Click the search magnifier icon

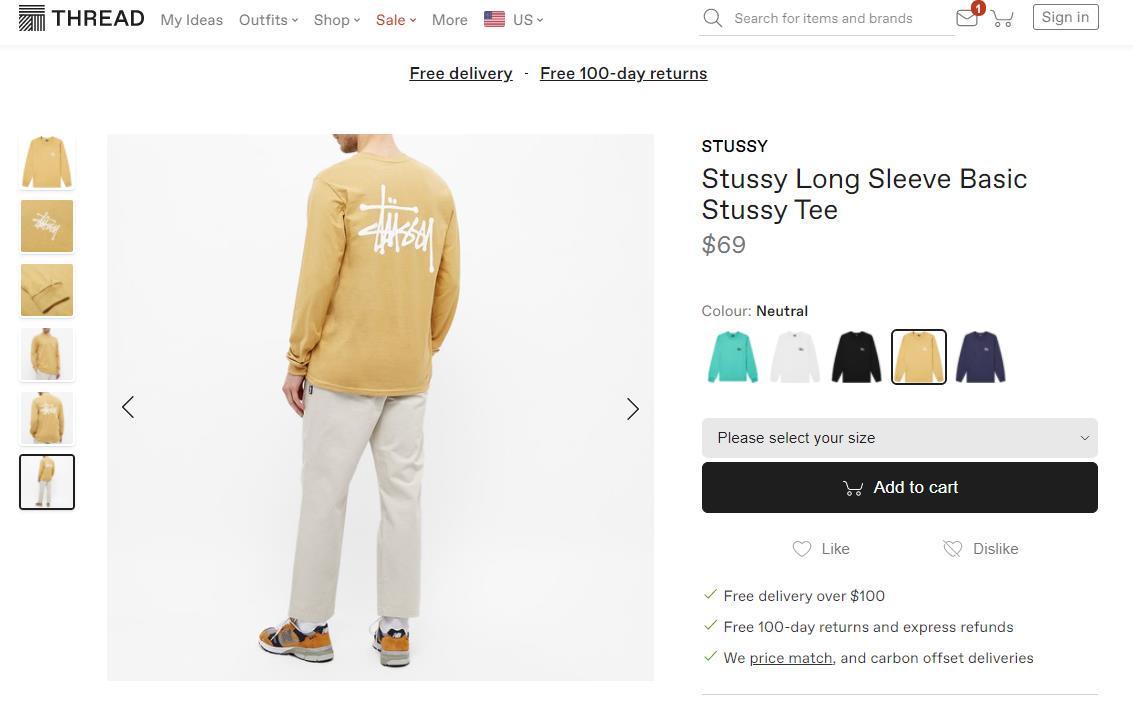click(712, 18)
